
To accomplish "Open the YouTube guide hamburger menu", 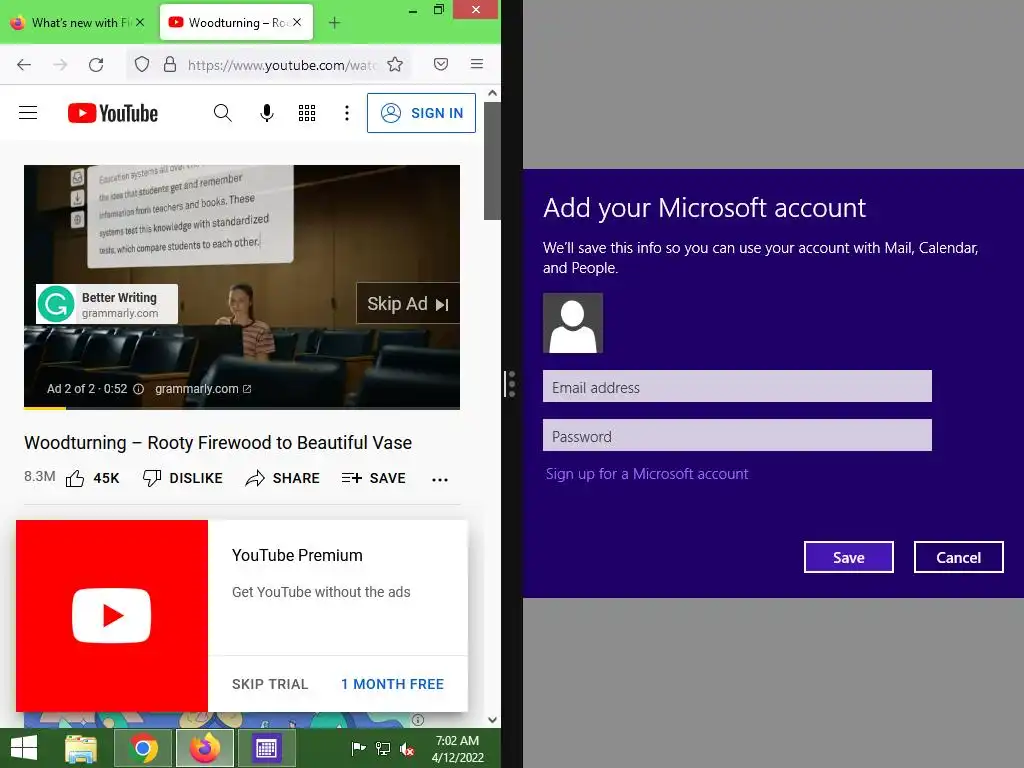I will click(x=28, y=113).
